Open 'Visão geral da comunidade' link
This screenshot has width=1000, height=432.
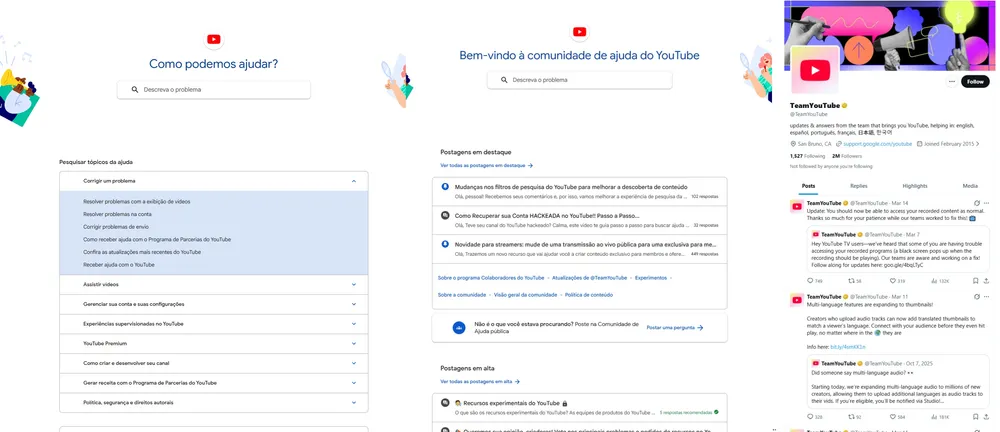[526, 295]
